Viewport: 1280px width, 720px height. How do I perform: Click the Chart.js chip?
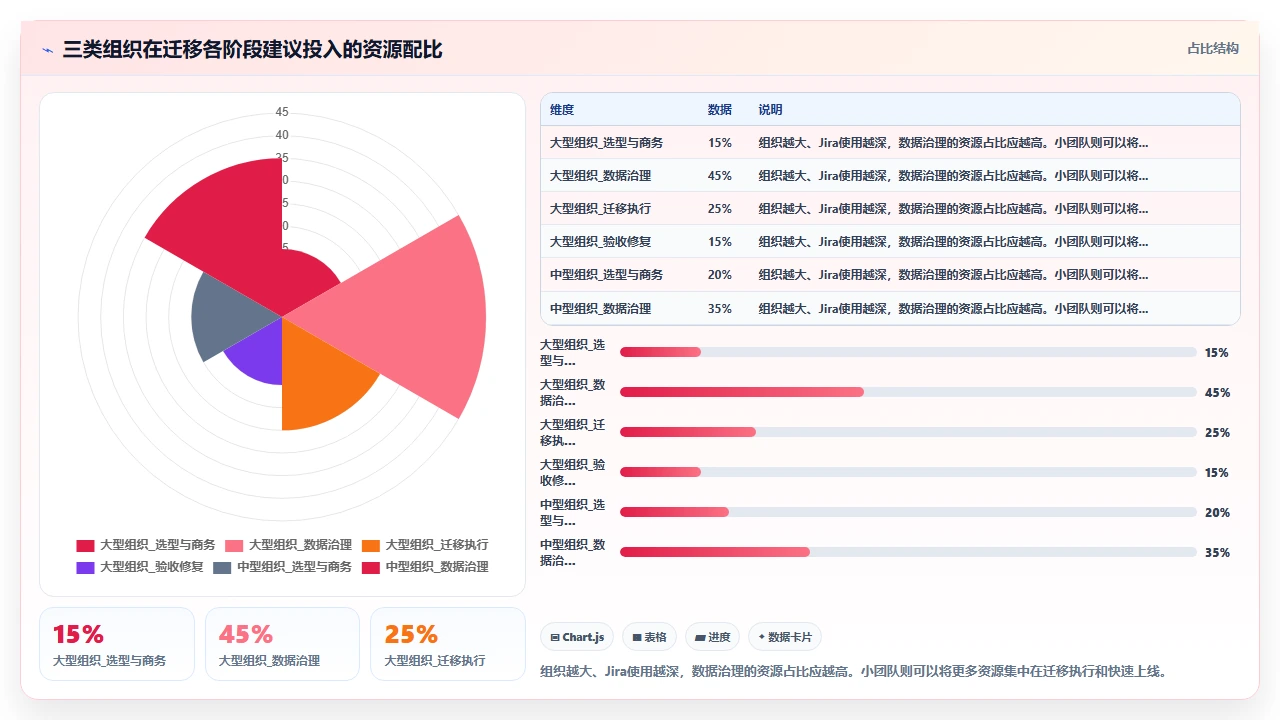[x=577, y=637]
